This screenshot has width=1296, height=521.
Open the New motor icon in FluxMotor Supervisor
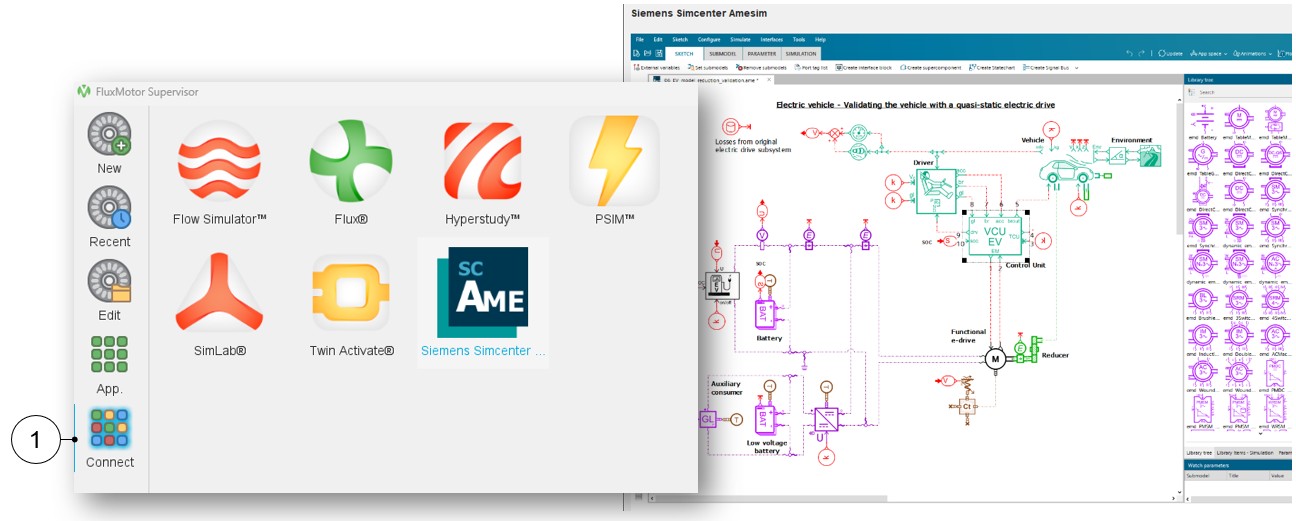[x=110, y=135]
